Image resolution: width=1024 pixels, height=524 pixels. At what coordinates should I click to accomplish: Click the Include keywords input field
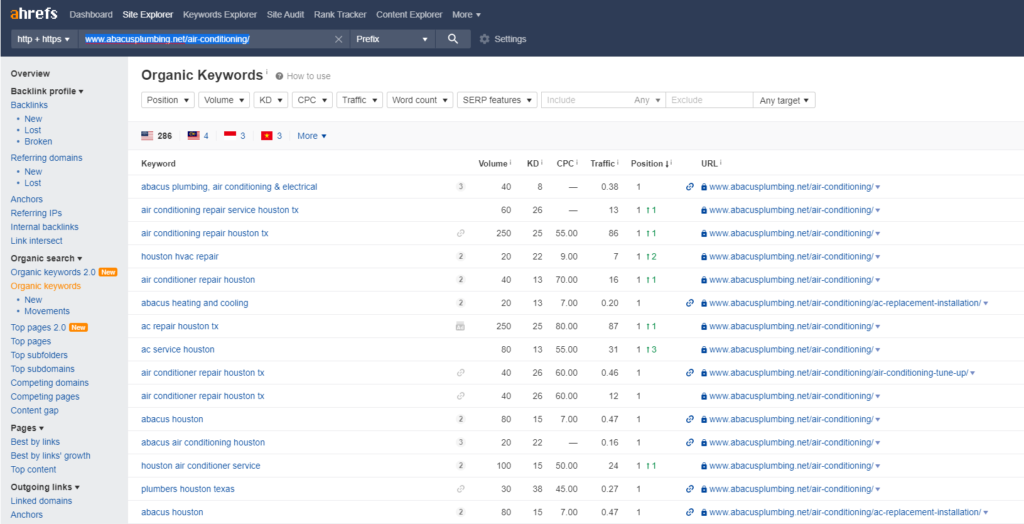pos(586,100)
